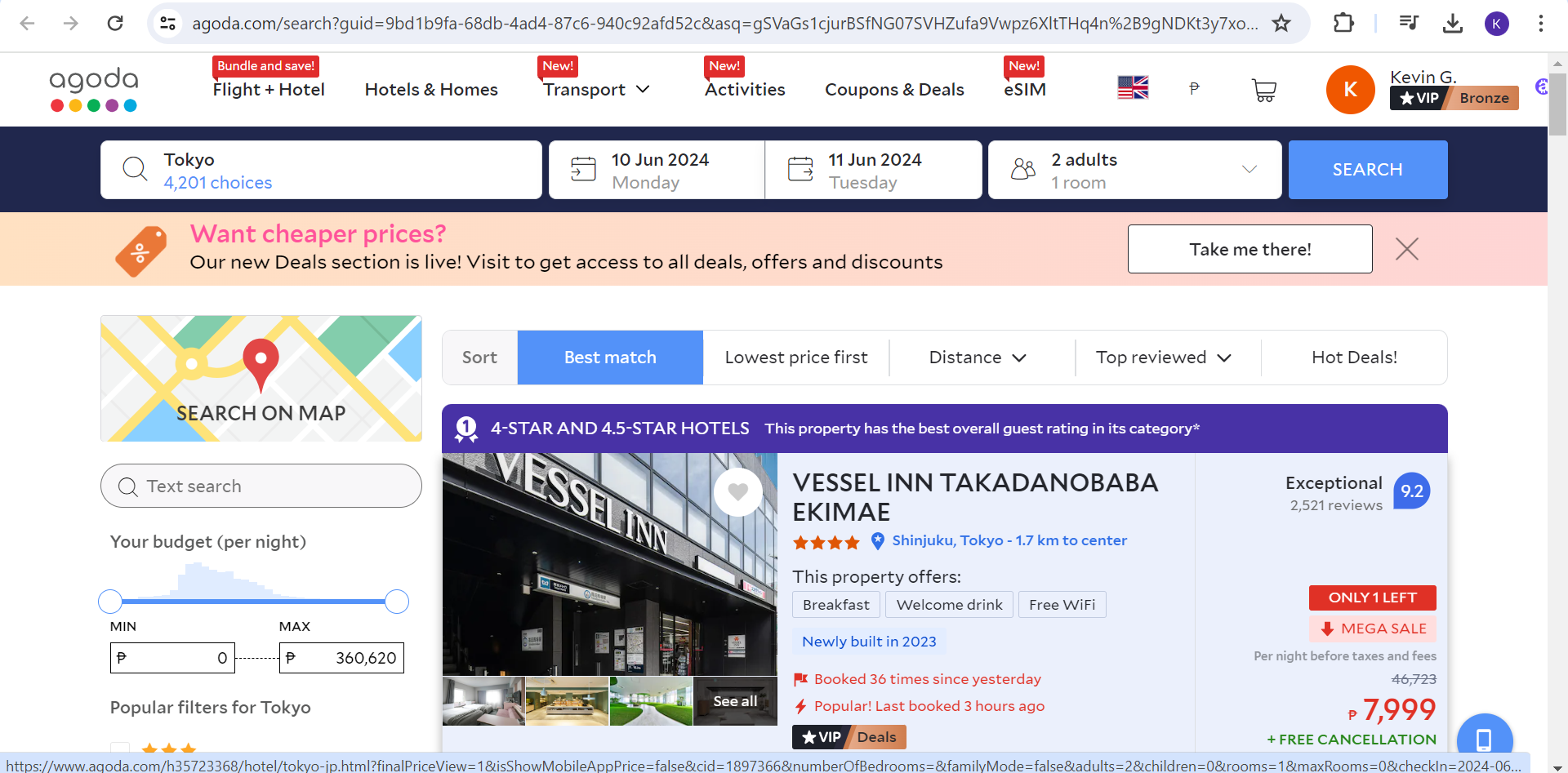Screen dimensions: 1568x773
Task: Click the maximum budget slider handle
Action: (397, 602)
